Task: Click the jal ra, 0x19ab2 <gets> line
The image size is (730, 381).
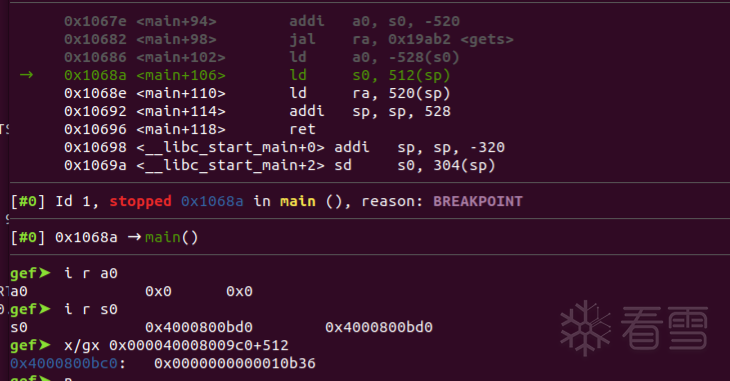Action: [x=289, y=39]
